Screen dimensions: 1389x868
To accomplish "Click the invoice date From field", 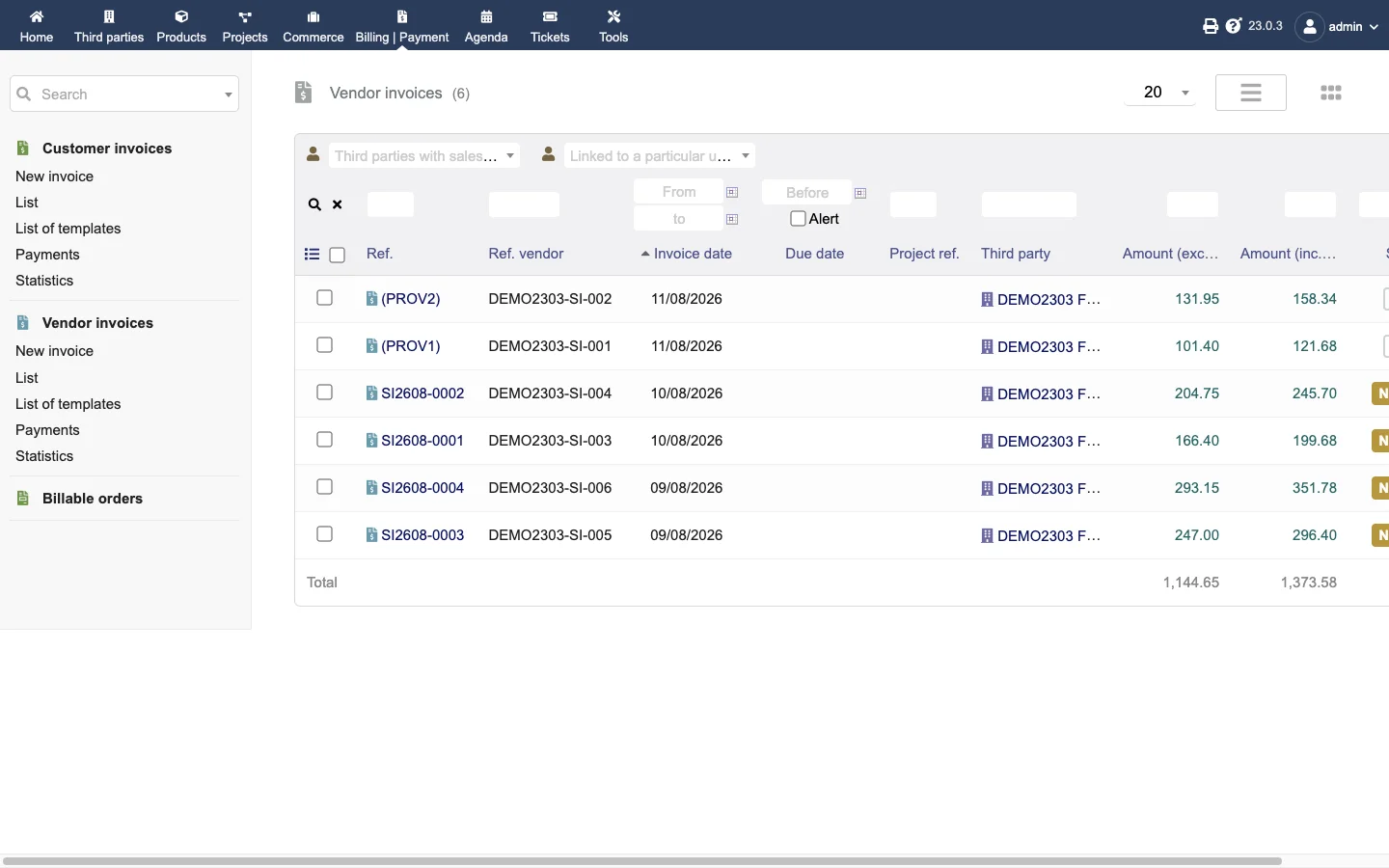I will [x=678, y=192].
